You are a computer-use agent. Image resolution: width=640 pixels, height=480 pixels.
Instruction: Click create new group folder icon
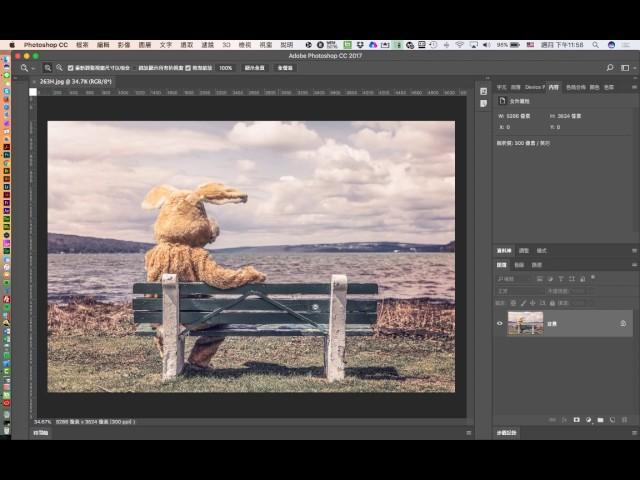(x=600, y=420)
